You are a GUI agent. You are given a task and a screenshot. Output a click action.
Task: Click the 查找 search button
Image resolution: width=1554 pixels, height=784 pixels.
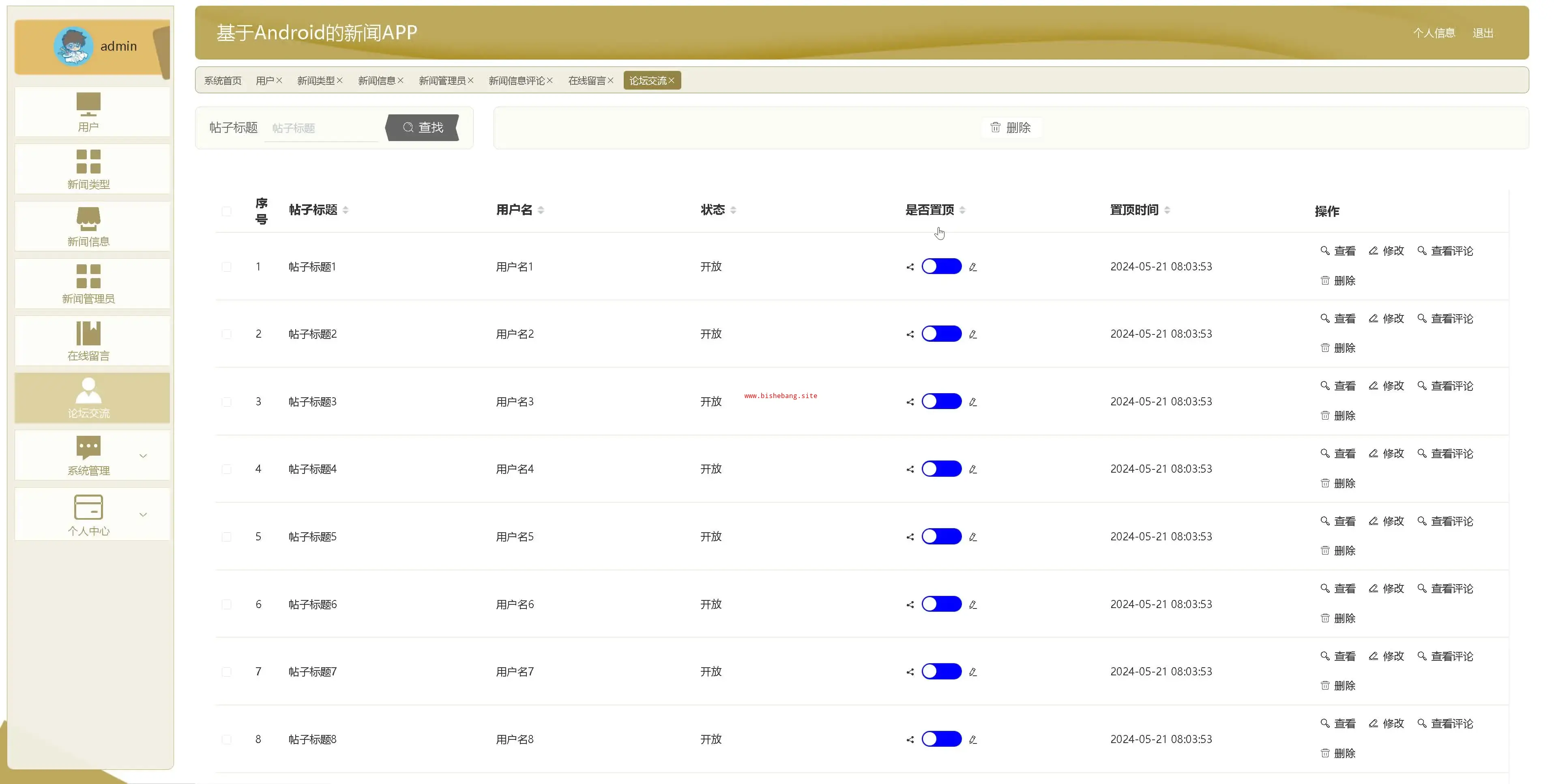tap(422, 127)
